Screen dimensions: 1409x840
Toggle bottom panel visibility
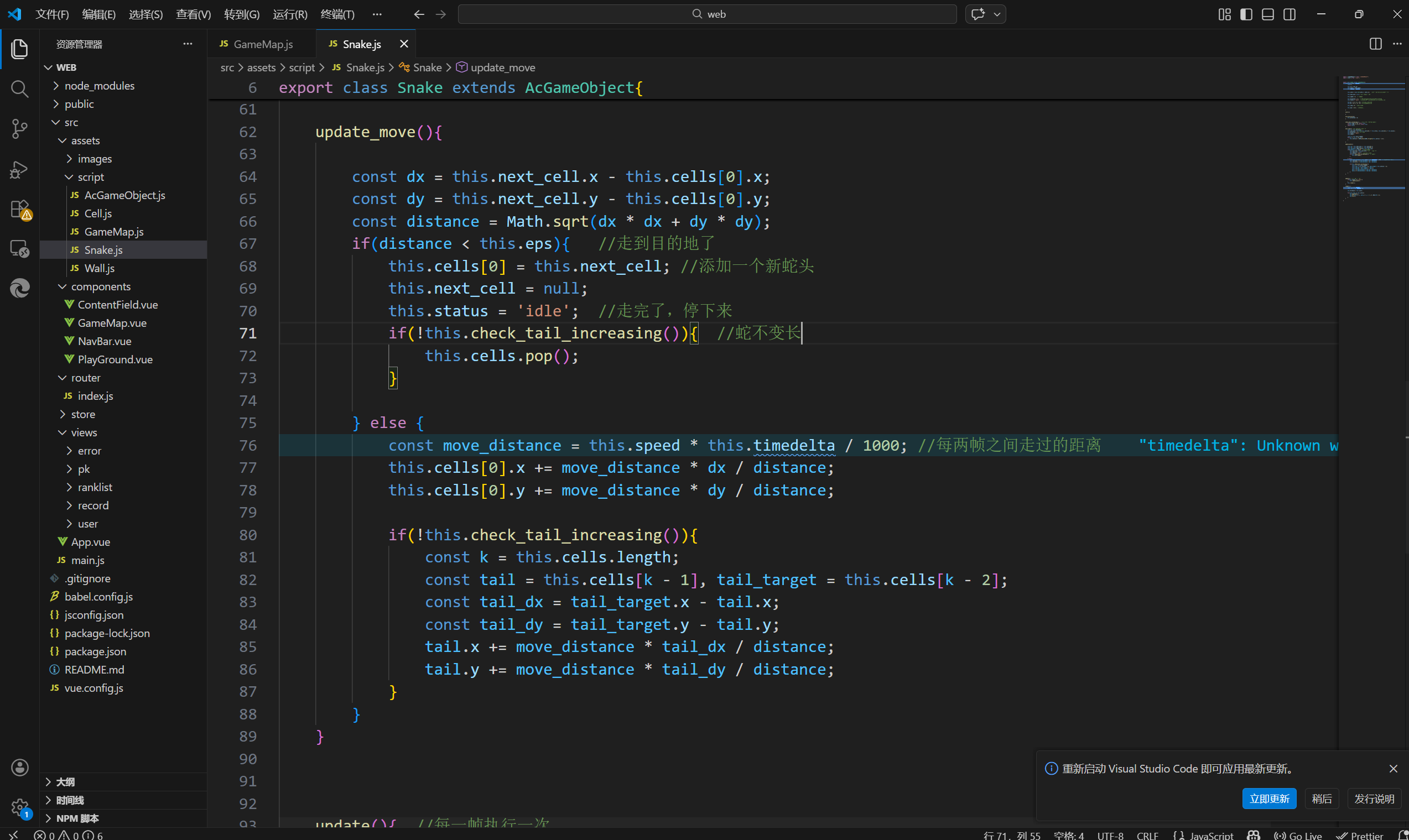[1267, 14]
